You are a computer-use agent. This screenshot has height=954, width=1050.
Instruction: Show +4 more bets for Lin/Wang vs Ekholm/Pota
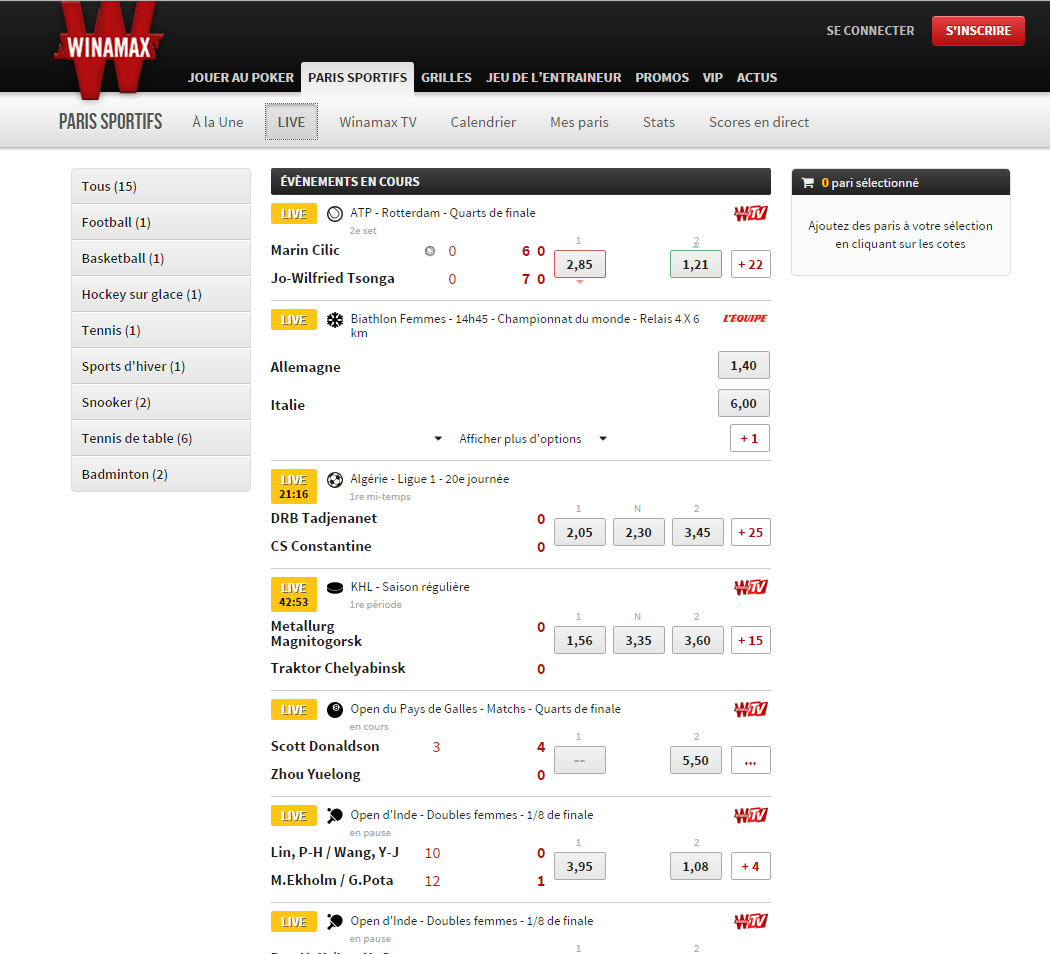750,866
